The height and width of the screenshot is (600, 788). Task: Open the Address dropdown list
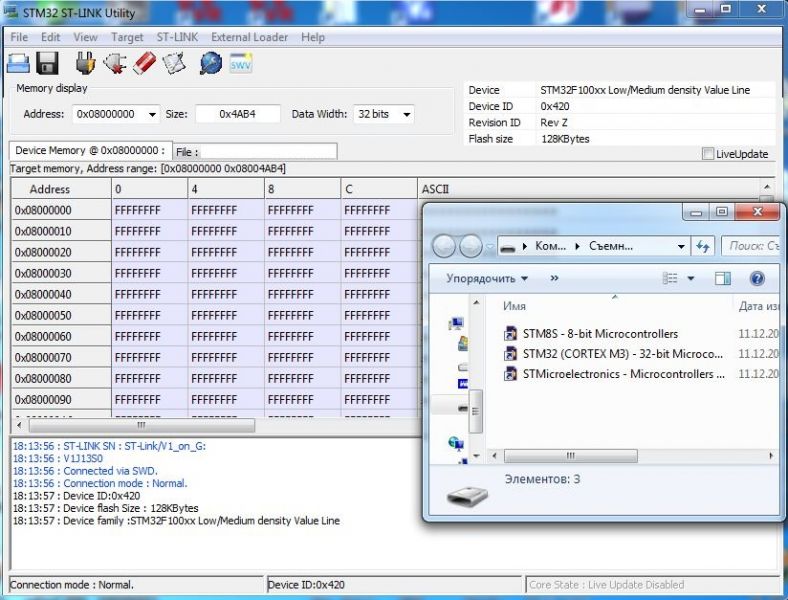coord(152,115)
